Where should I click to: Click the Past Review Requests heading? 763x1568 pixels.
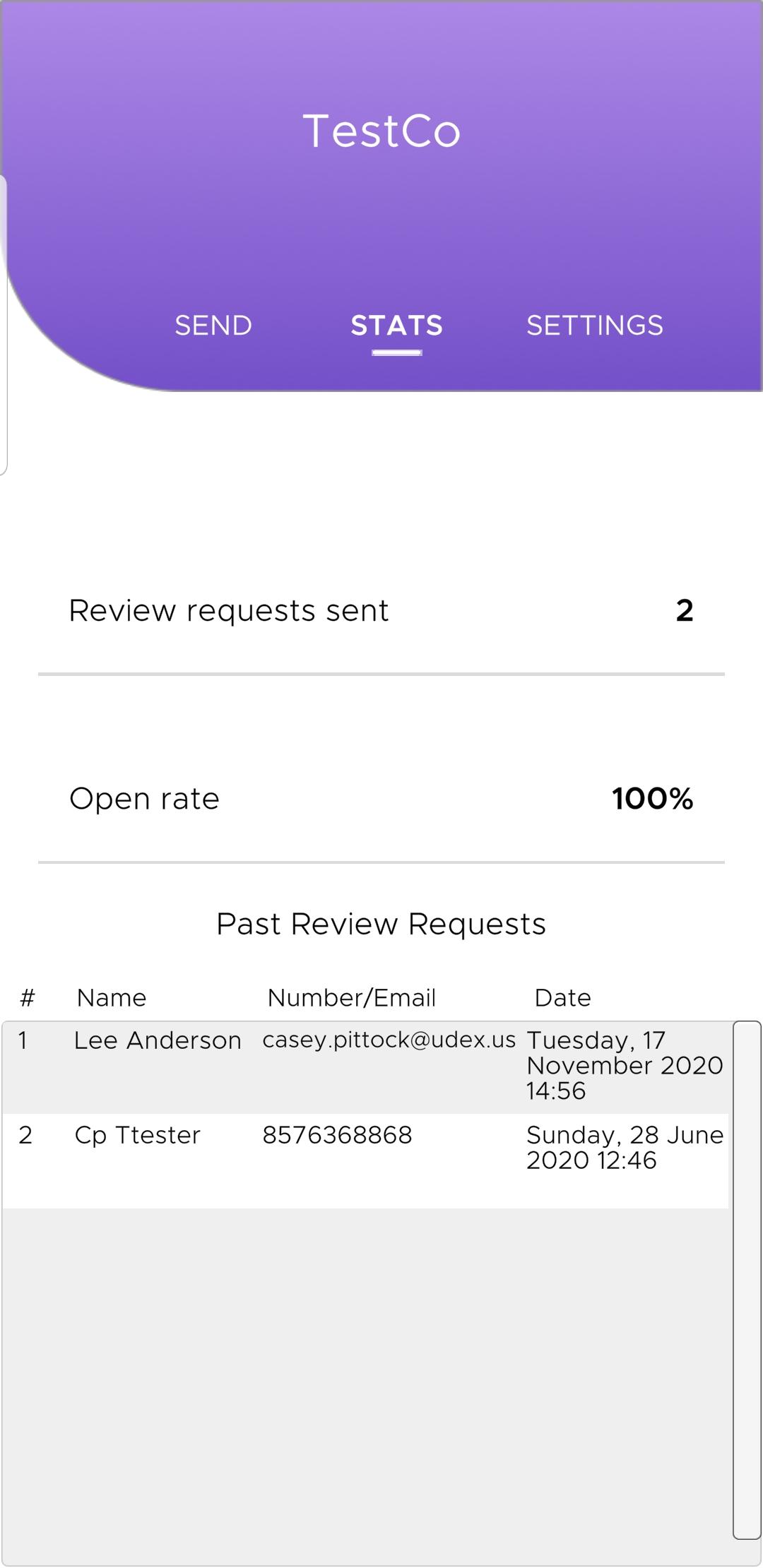tap(381, 924)
